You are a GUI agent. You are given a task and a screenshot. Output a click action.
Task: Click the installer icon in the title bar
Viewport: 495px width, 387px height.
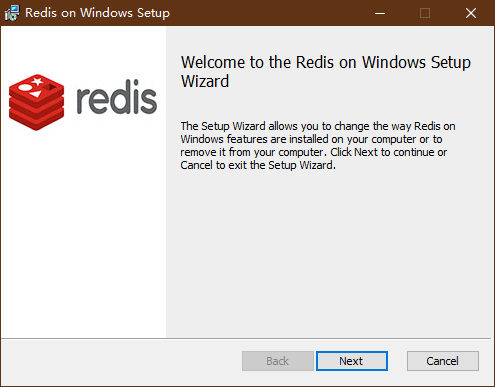pyautogui.click(x=12, y=13)
